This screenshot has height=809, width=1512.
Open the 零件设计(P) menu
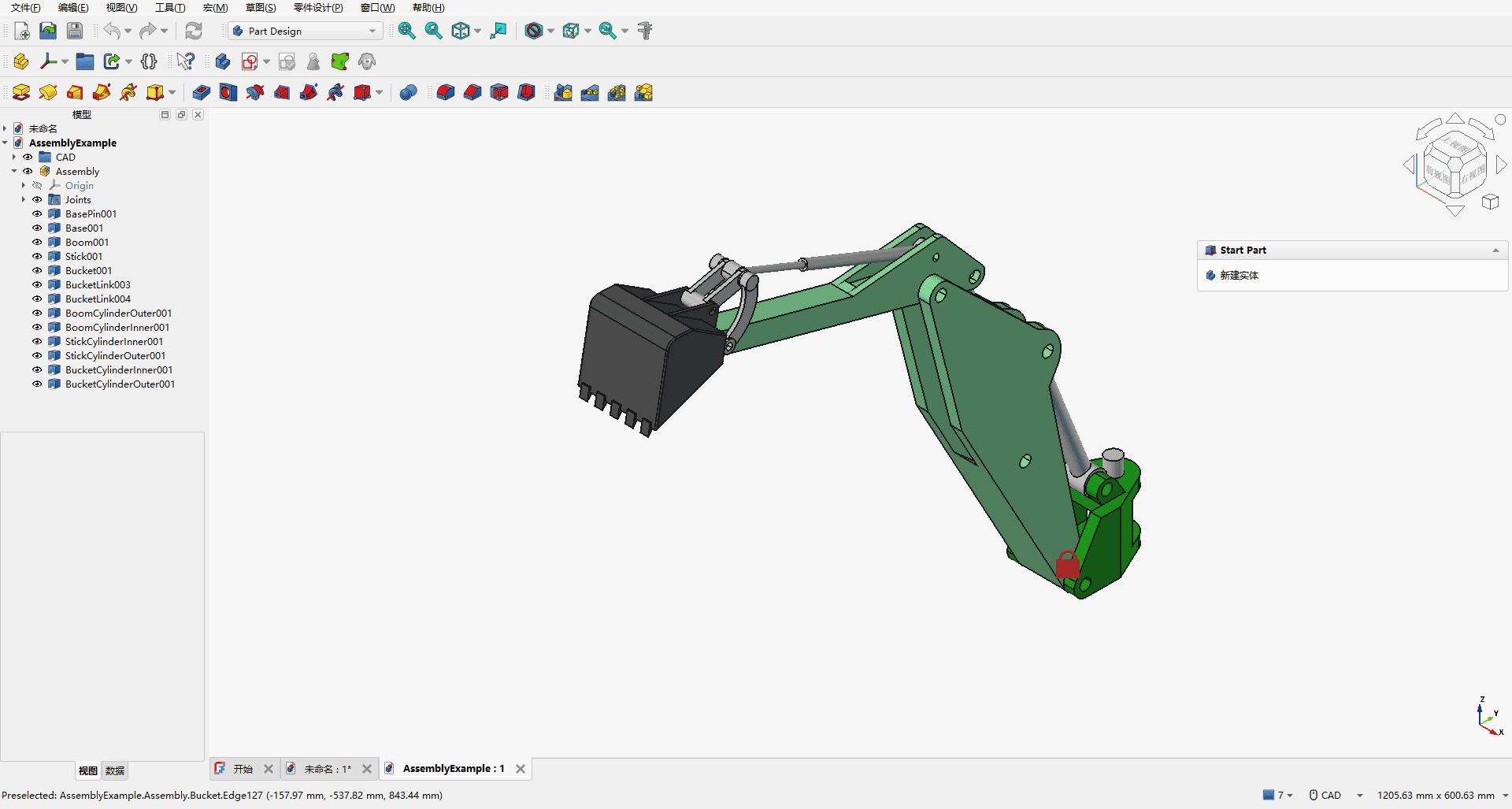318,8
